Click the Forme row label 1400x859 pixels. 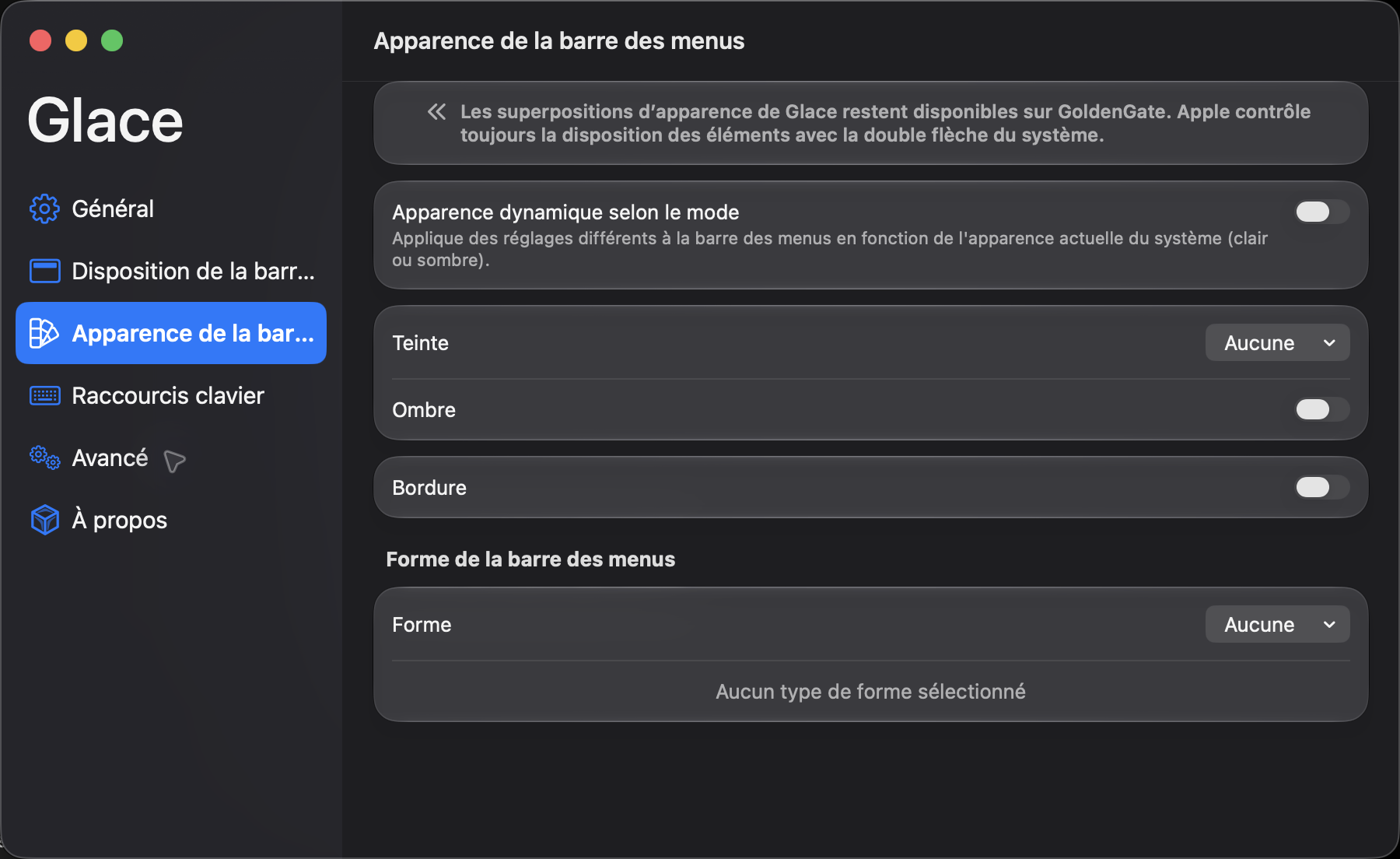pyautogui.click(x=422, y=625)
